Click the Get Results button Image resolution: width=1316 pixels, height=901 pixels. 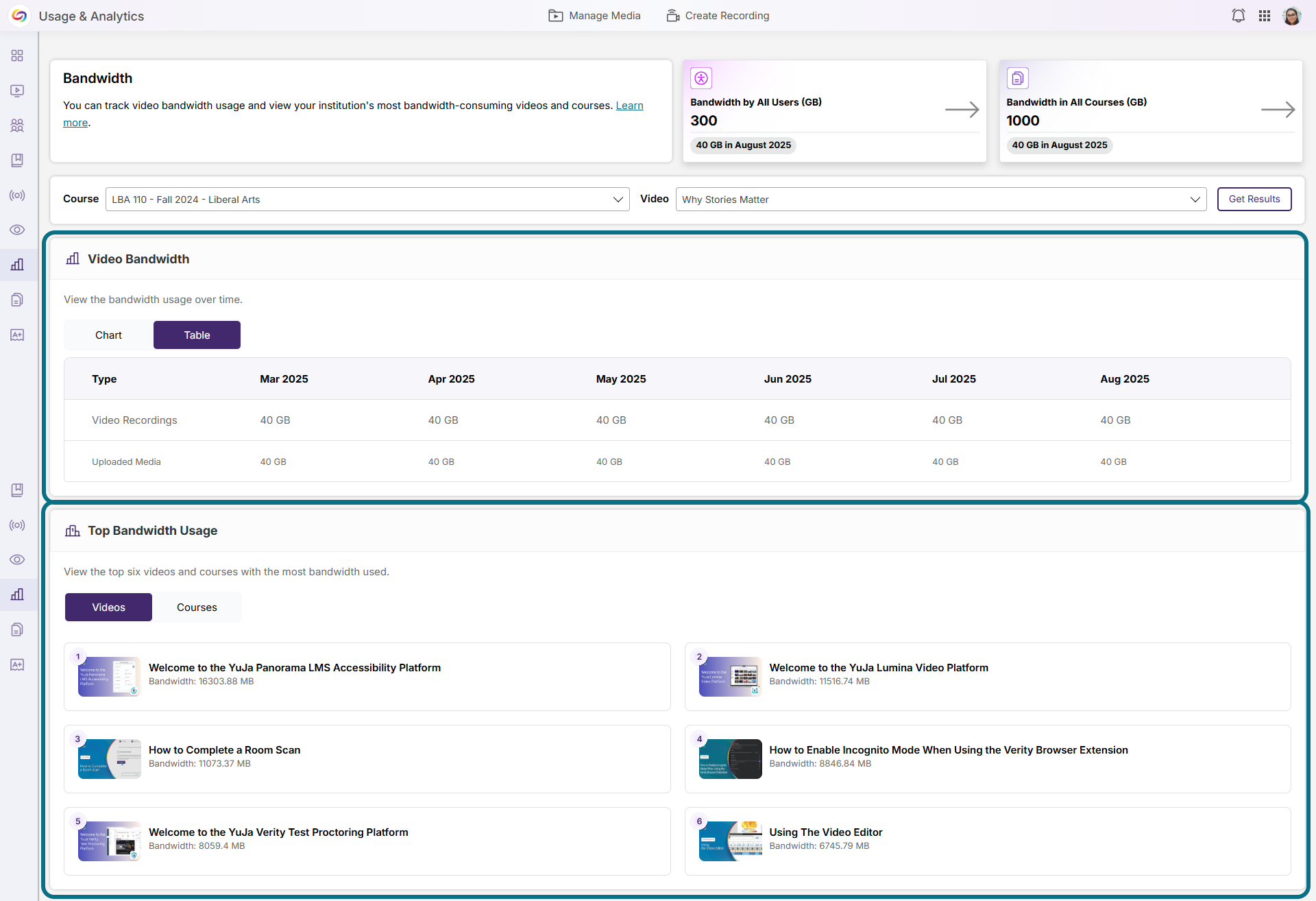coord(1254,200)
